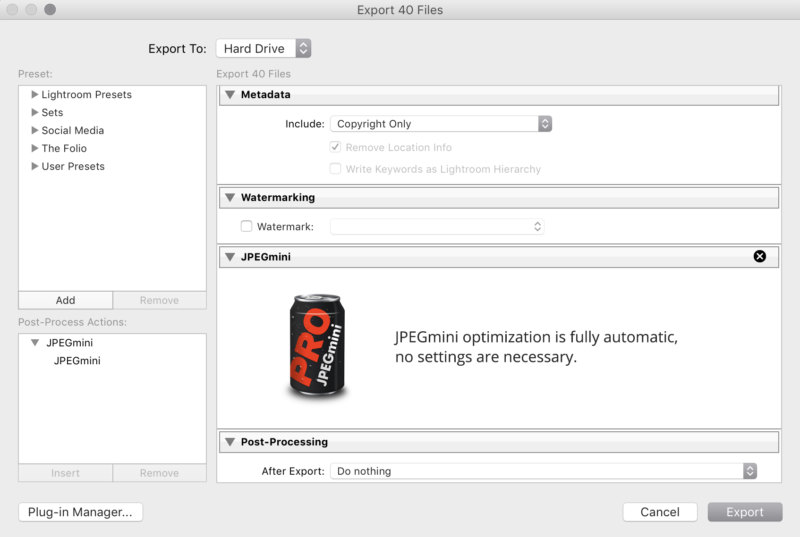Toggle the Watermark checkbox
The image size is (800, 537).
point(246,226)
